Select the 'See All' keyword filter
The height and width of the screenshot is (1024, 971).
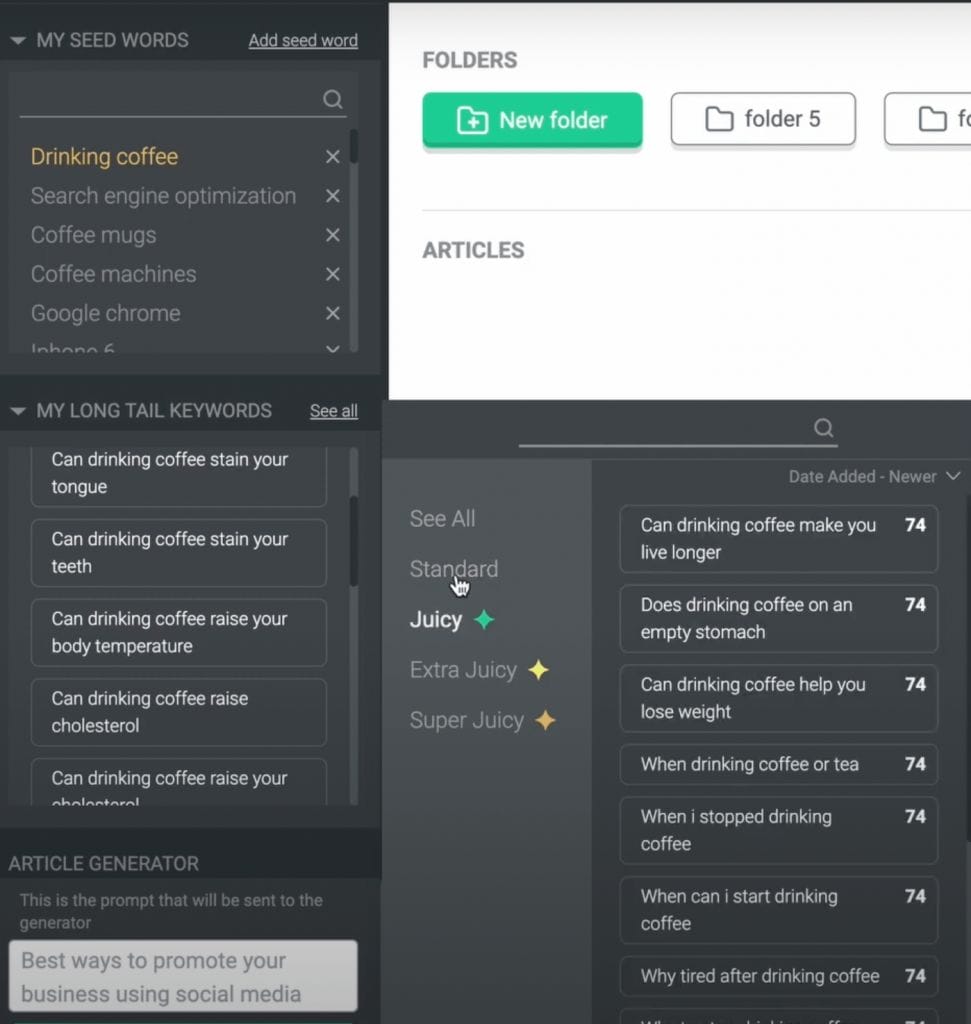point(442,518)
